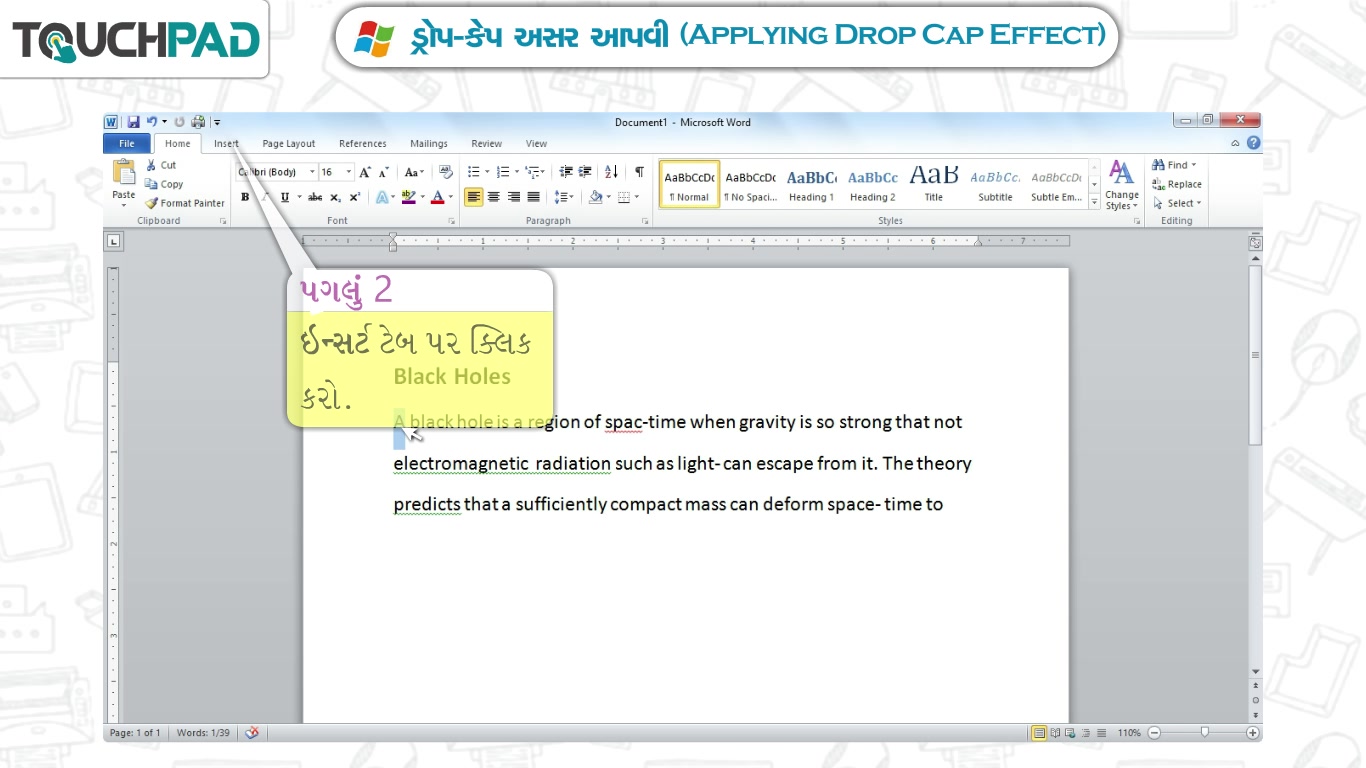This screenshot has height=768, width=1366.
Task: Clear formatting from selection
Action: pyautogui.click(x=446, y=172)
